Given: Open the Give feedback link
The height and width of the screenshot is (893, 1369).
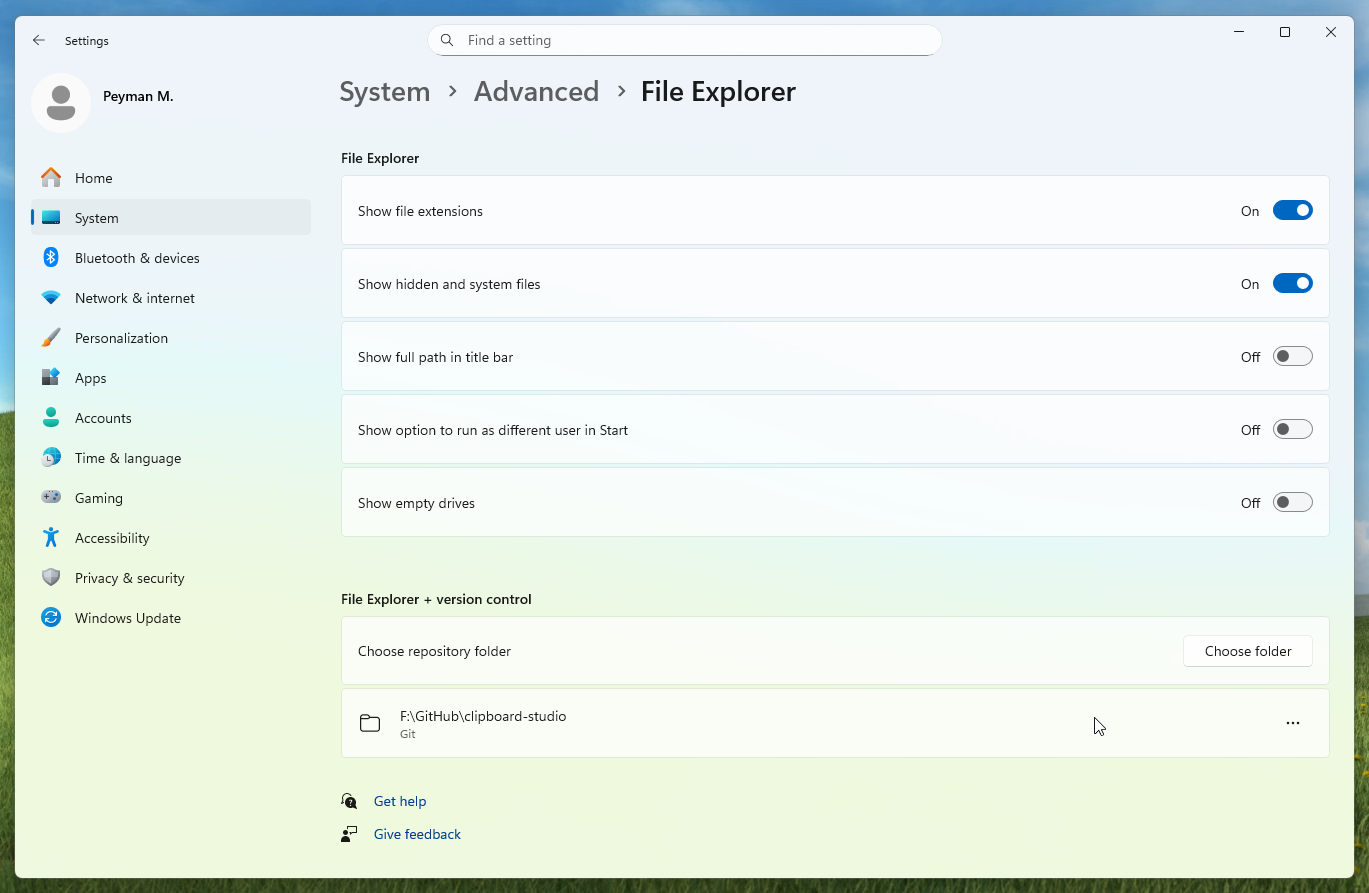Looking at the screenshot, I should tap(417, 834).
